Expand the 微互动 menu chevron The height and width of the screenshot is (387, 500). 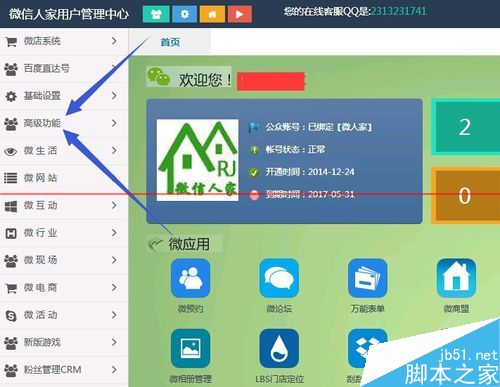pyautogui.click(x=114, y=205)
